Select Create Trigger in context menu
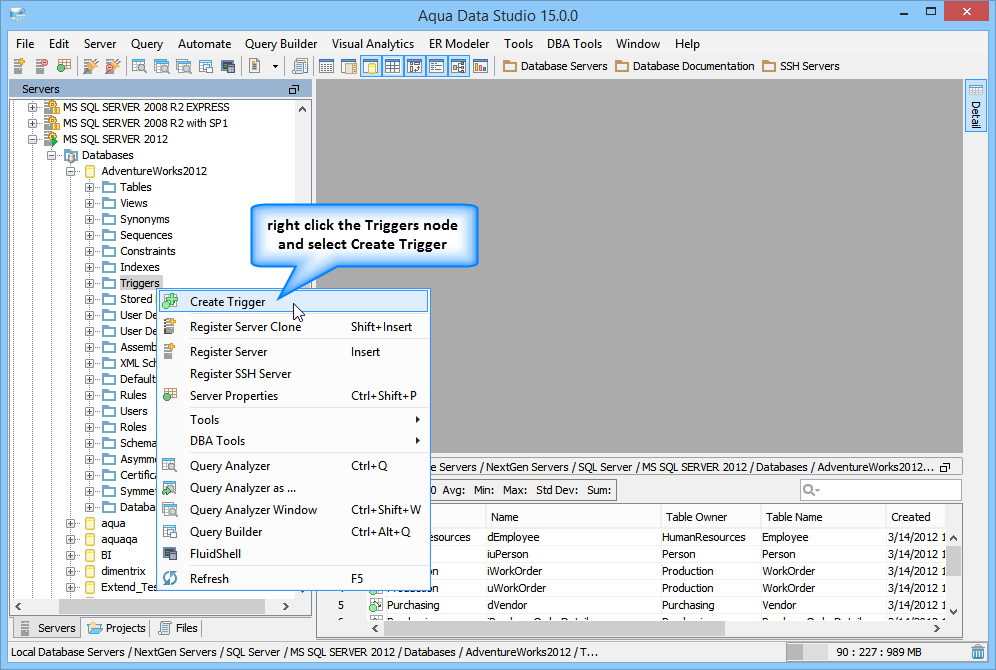 (x=293, y=302)
